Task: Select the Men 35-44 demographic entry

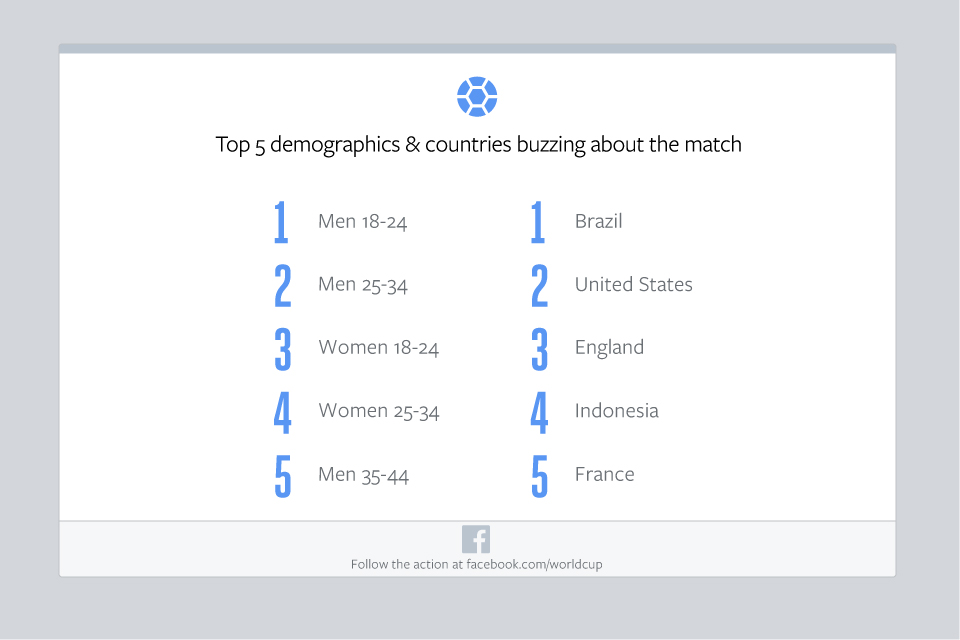Action: [x=363, y=475]
